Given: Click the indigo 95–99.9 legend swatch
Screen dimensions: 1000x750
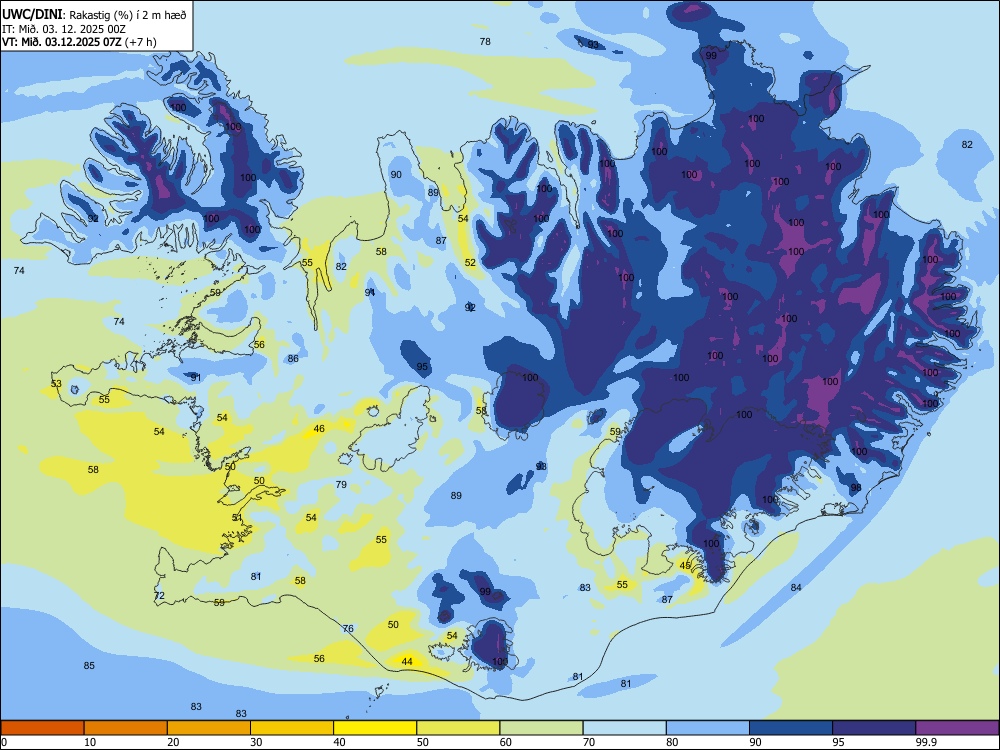Looking at the screenshot, I should [874, 728].
